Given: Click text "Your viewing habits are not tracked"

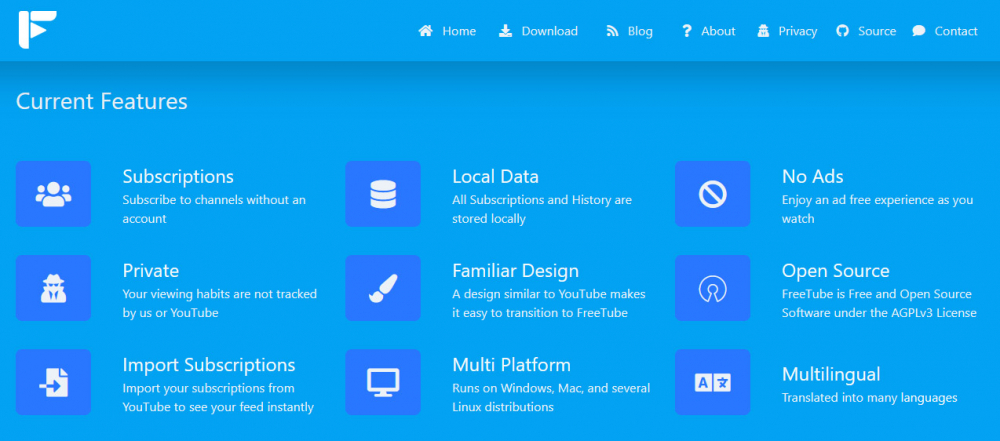Looking at the screenshot, I should pos(219,294).
